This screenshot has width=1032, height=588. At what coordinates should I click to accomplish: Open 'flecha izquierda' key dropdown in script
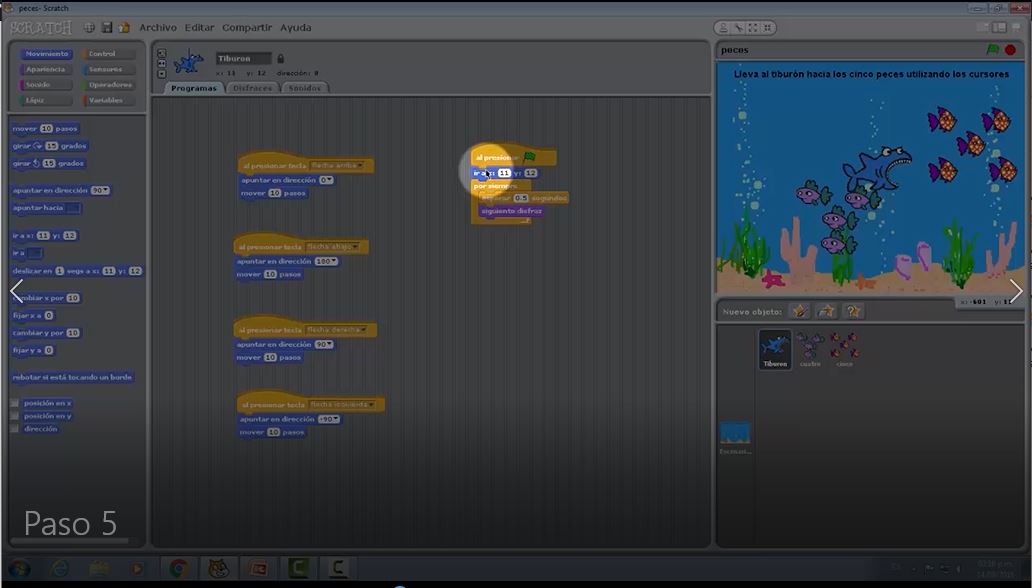point(342,404)
